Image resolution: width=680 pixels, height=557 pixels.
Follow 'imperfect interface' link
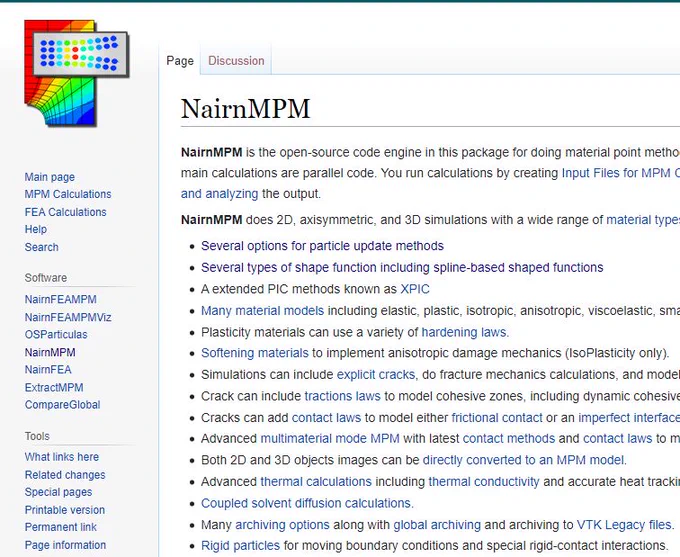coord(629,418)
